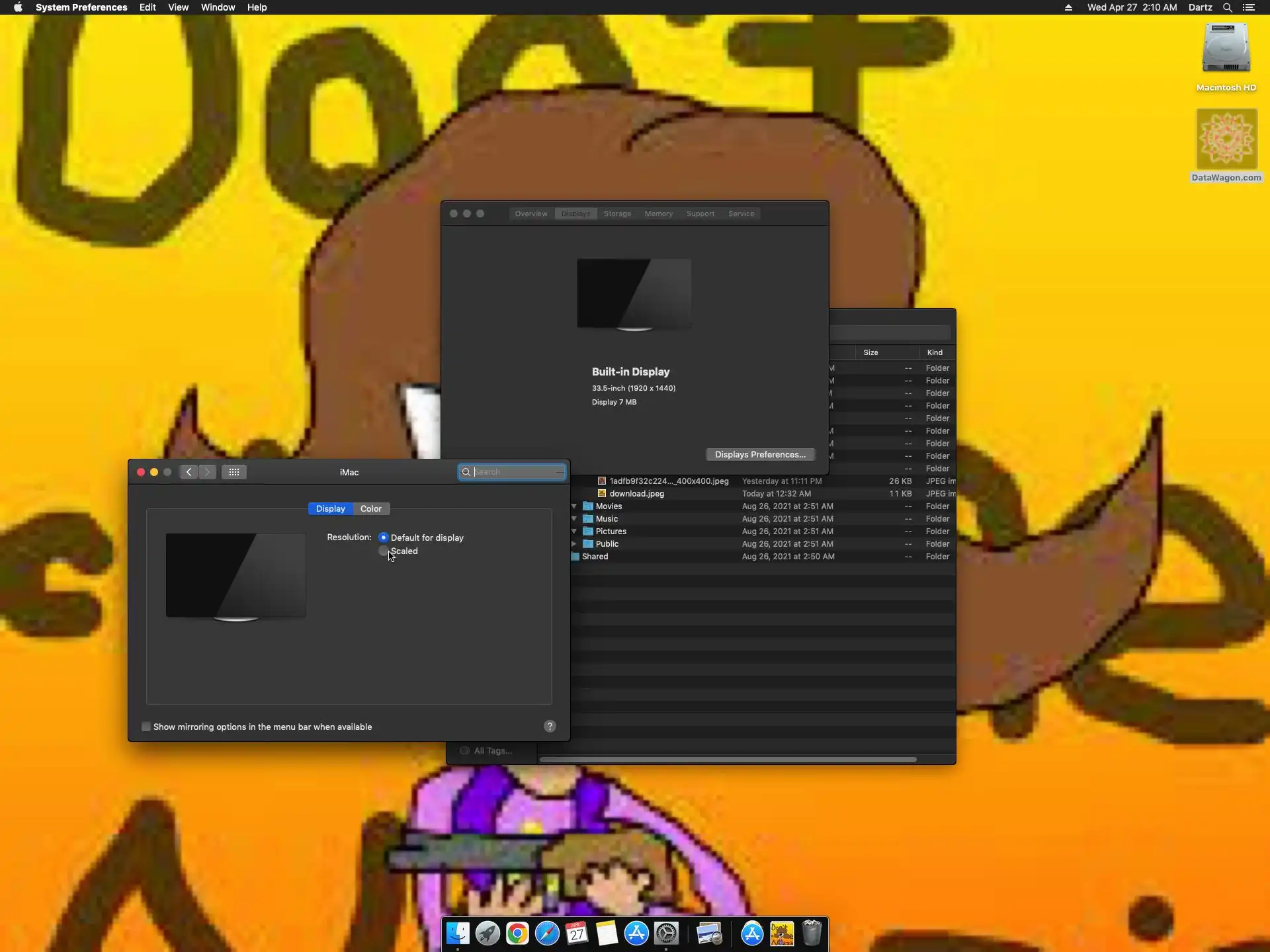Open the help question mark button

pos(550,727)
